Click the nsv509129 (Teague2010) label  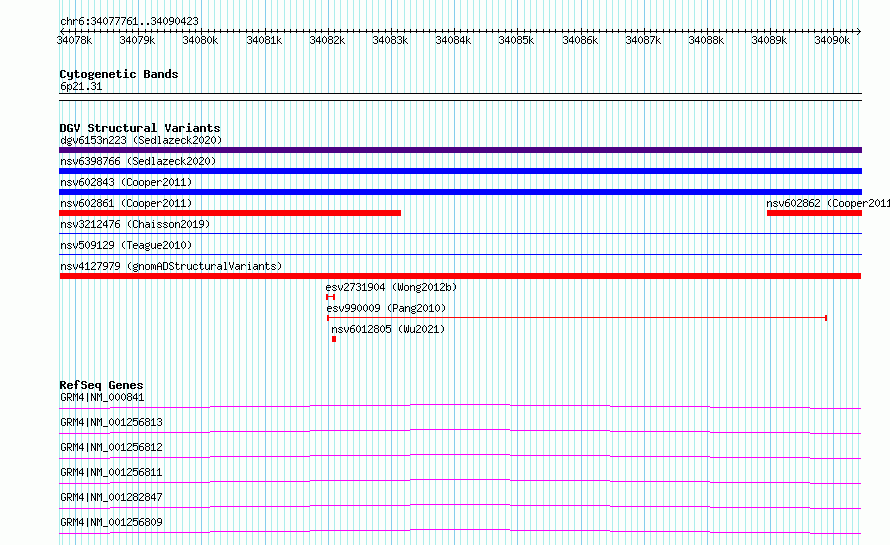click(127, 245)
